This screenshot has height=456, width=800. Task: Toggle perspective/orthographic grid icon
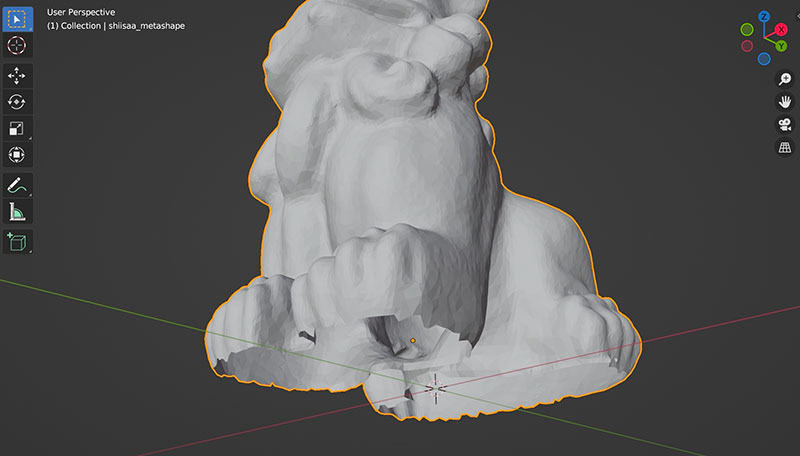click(x=785, y=147)
